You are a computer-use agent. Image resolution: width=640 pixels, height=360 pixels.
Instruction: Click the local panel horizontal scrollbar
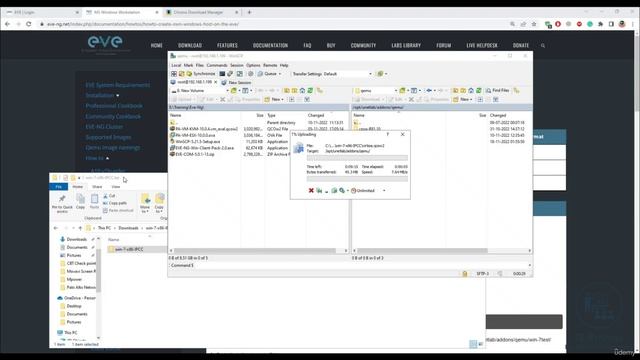click(254, 251)
